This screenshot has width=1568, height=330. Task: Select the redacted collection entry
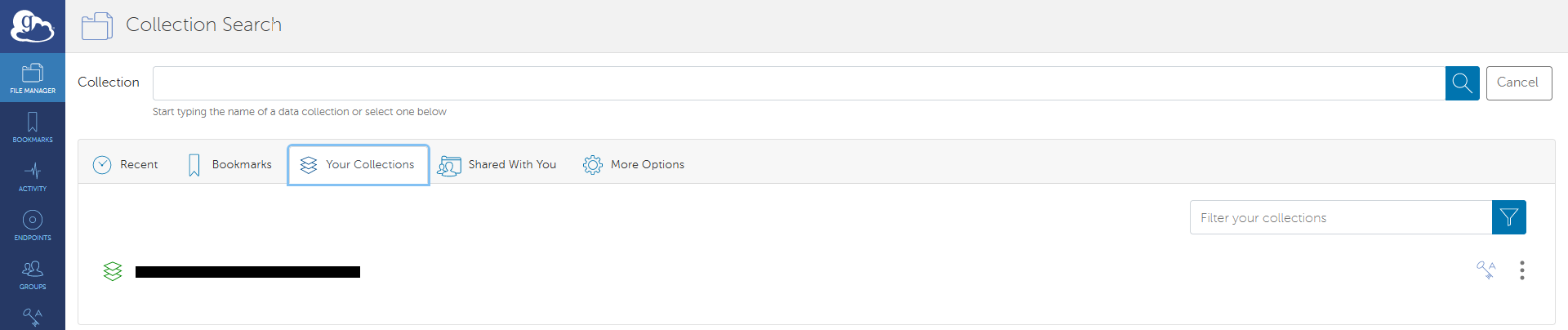pyautogui.click(x=247, y=272)
